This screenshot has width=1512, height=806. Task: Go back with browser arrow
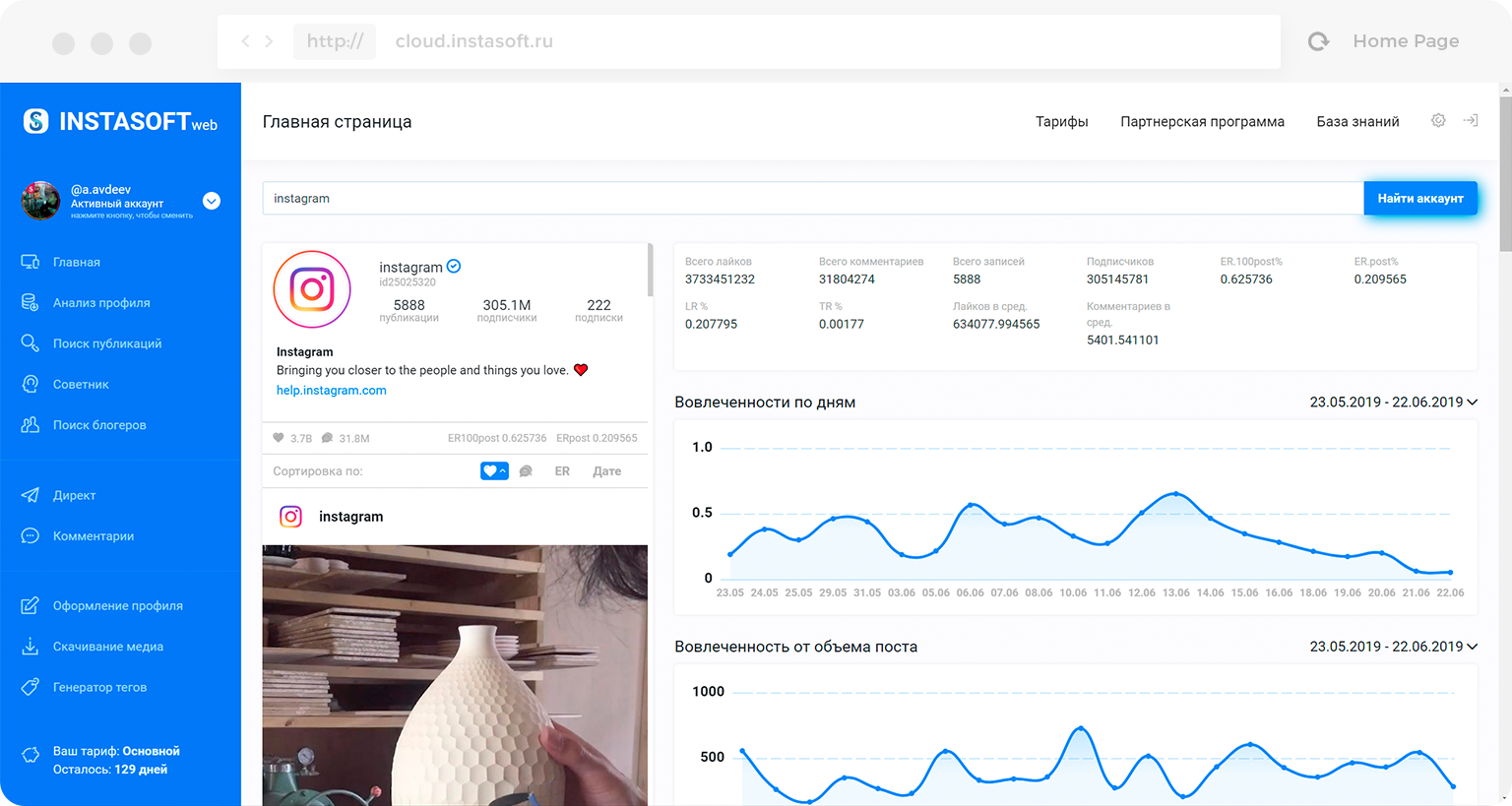tap(245, 41)
